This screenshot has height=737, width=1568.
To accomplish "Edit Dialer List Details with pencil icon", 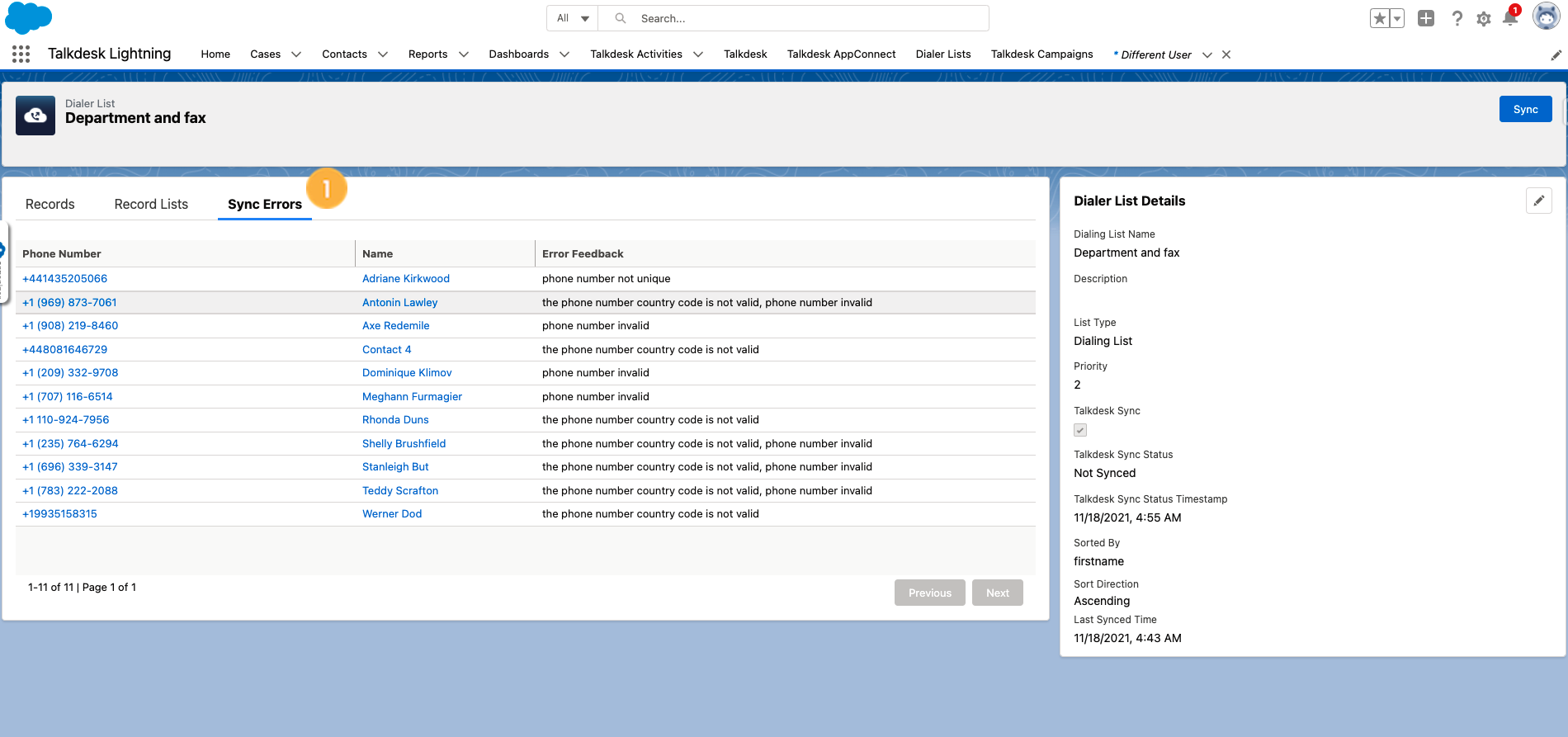I will (1539, 201).
